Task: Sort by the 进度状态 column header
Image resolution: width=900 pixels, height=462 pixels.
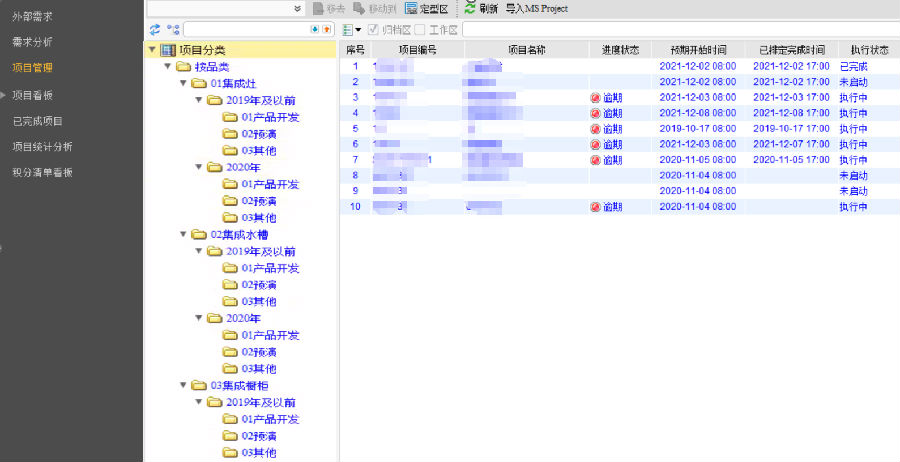Action: 620,50
